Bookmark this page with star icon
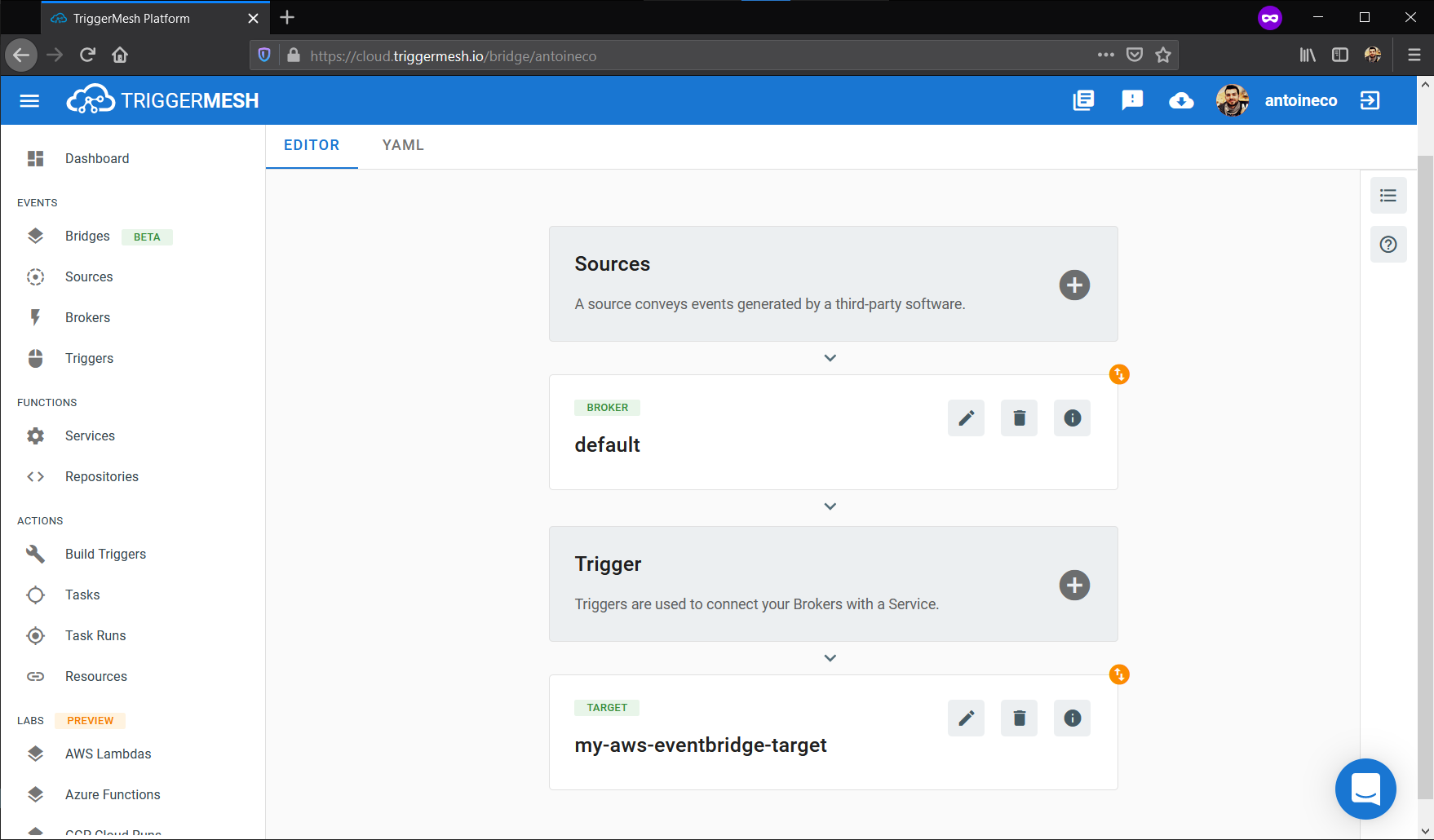This screenshot has height=840, width=1434. click(1163, 55)
